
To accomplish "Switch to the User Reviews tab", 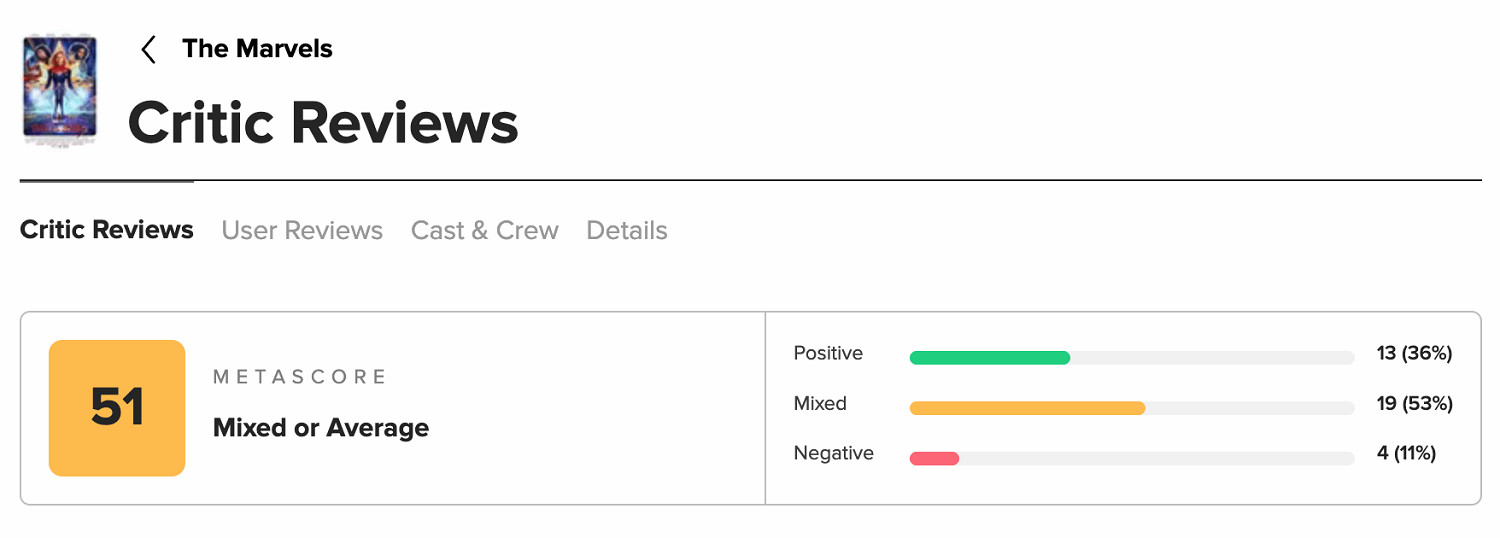I will 302,231.
